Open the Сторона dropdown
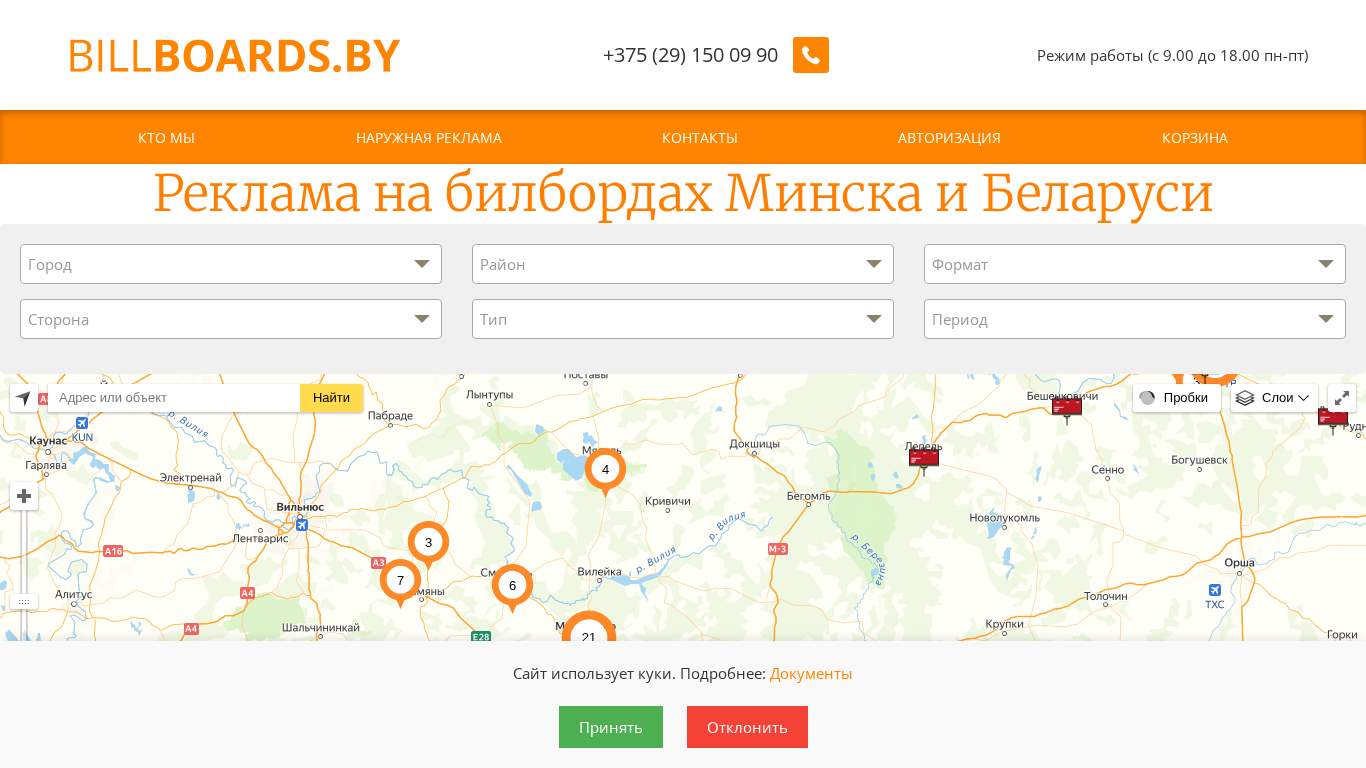Screen dimensions: 1366x768 click(231, 319)
